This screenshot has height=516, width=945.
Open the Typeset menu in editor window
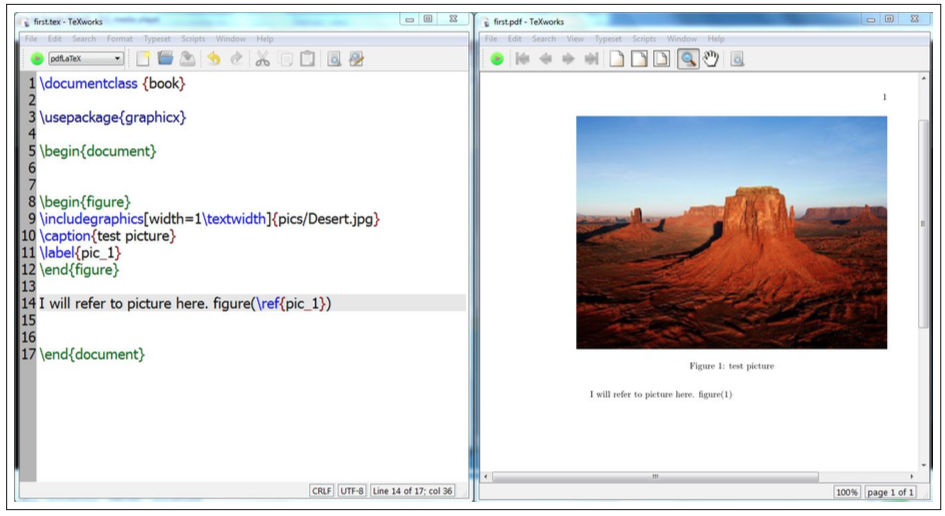[157, 39]
